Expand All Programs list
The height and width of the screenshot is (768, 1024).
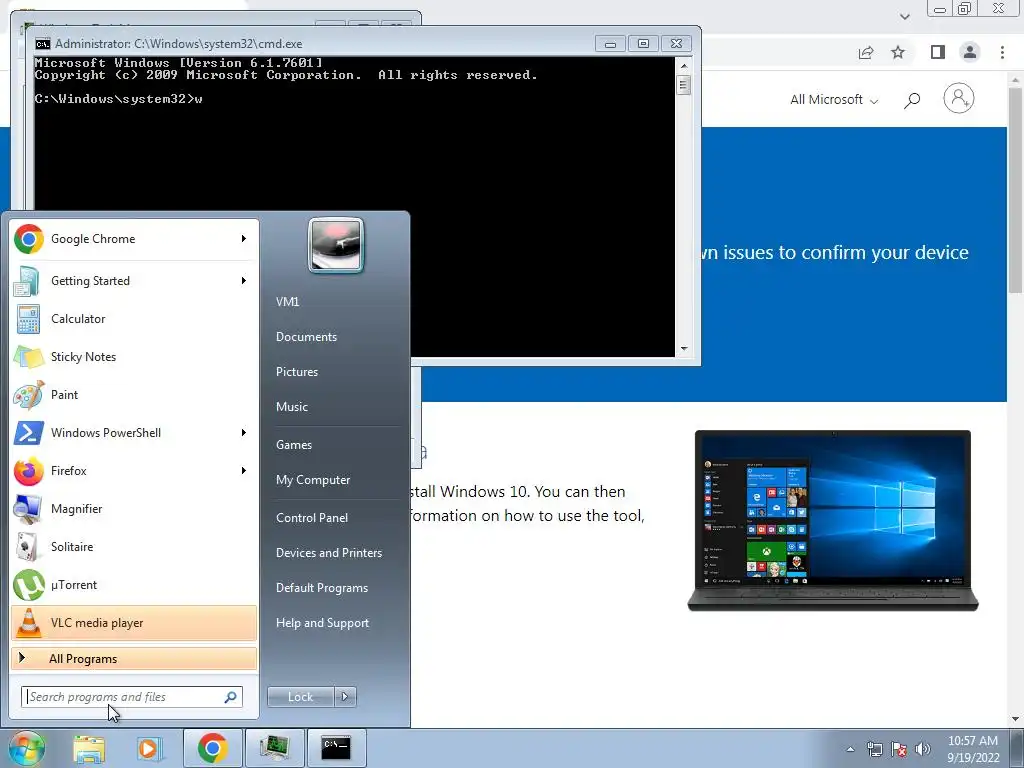(x=134, y=658)
